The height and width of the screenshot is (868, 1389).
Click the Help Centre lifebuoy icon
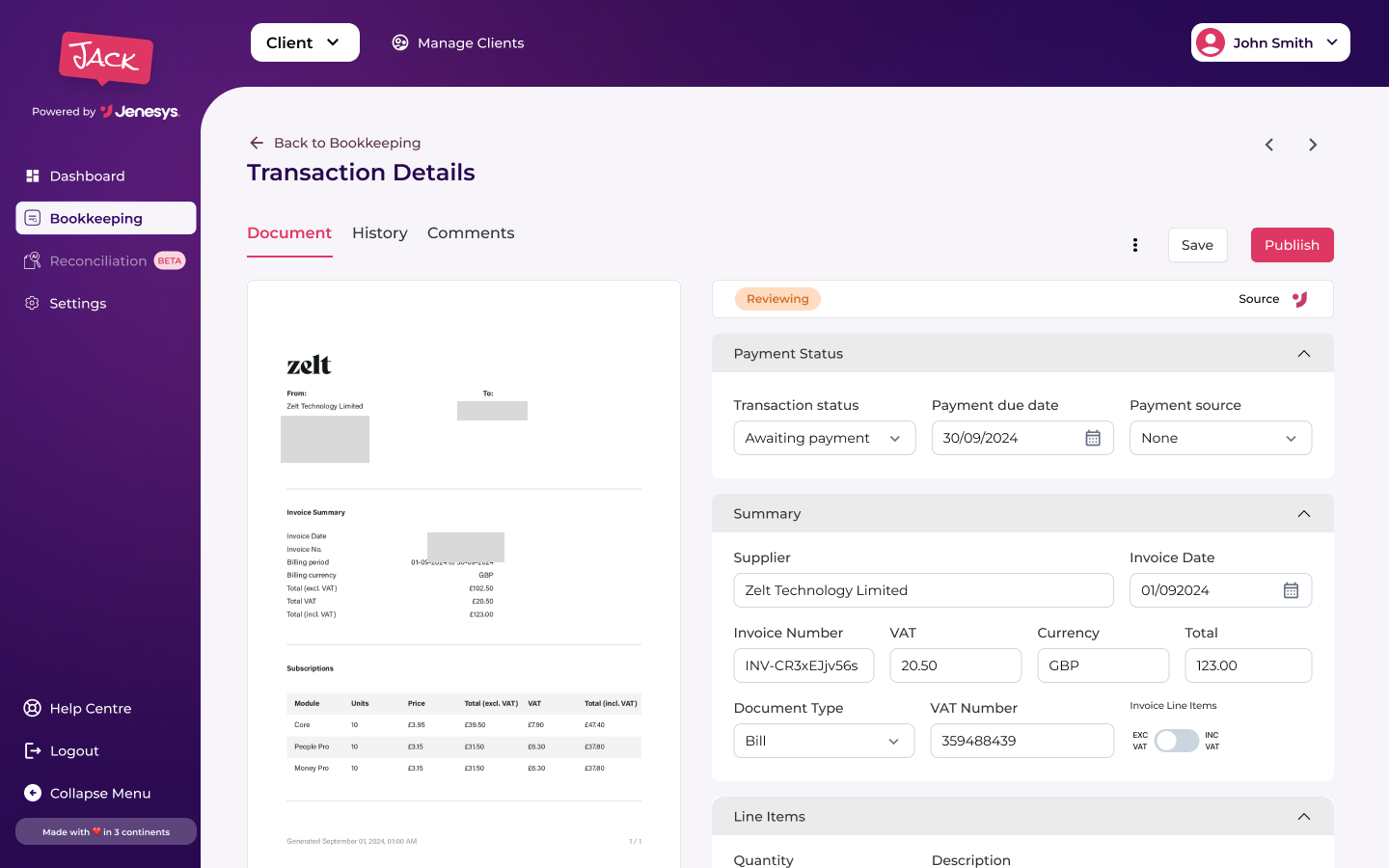tap(32, 708)
